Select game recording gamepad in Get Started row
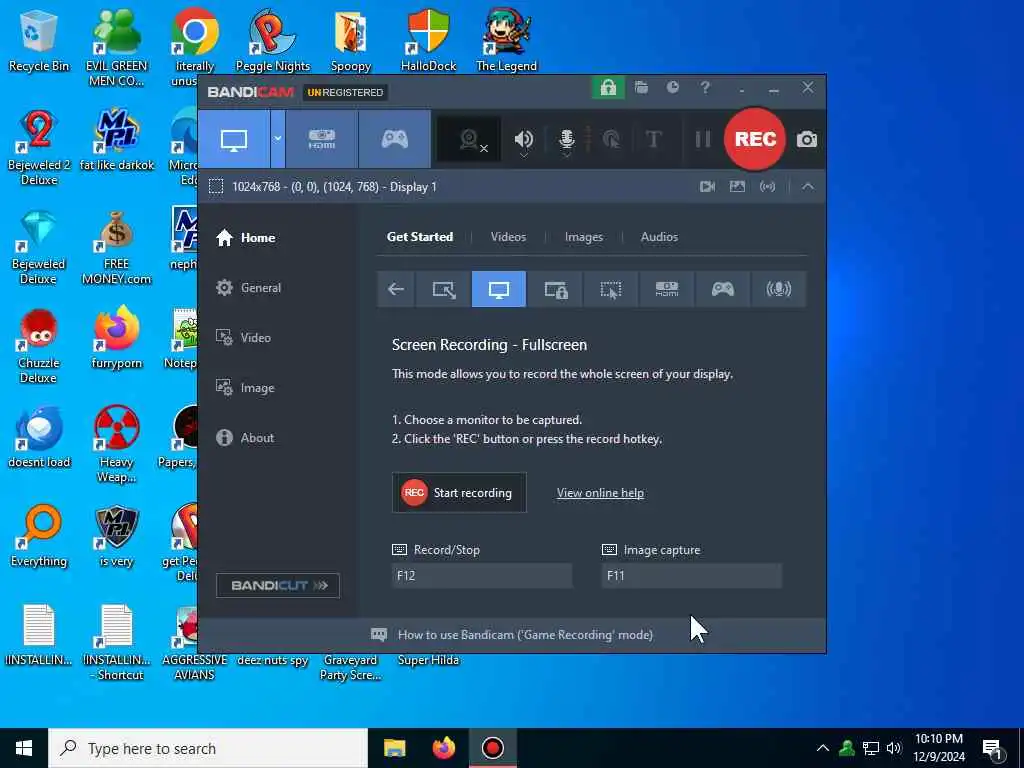 click(723, 289)
